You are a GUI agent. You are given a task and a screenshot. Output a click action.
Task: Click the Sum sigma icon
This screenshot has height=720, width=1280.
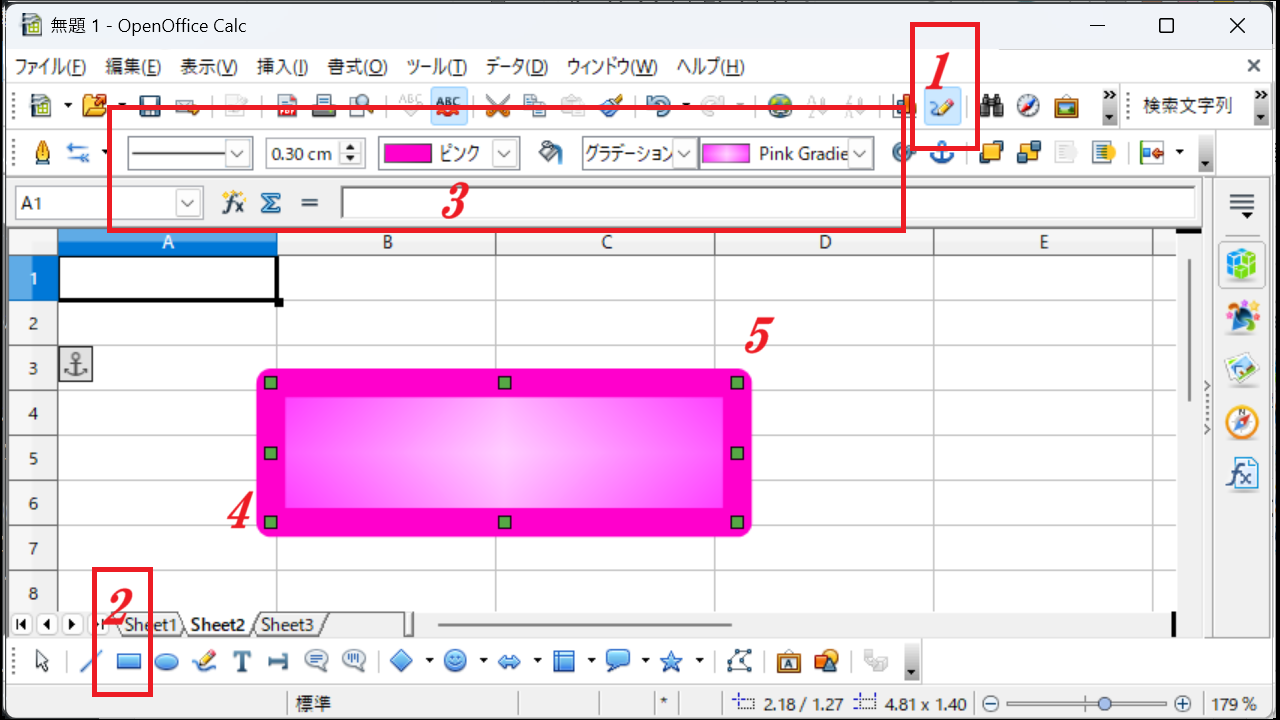pyautogui.click(x=270, y=203)
